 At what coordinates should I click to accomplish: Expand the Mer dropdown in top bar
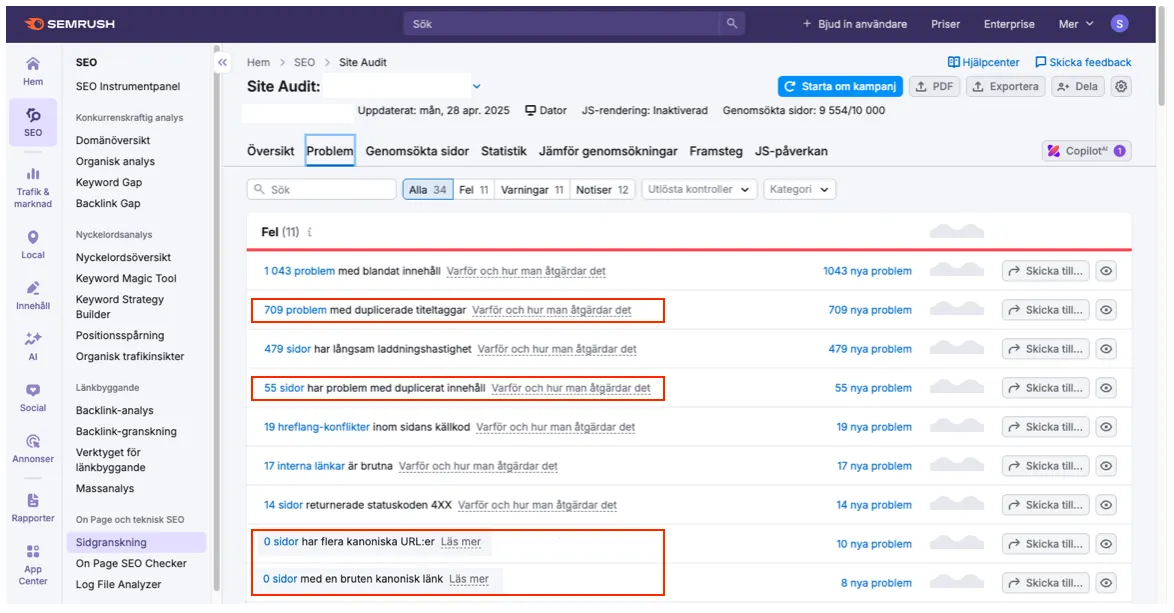[1076, 24]
